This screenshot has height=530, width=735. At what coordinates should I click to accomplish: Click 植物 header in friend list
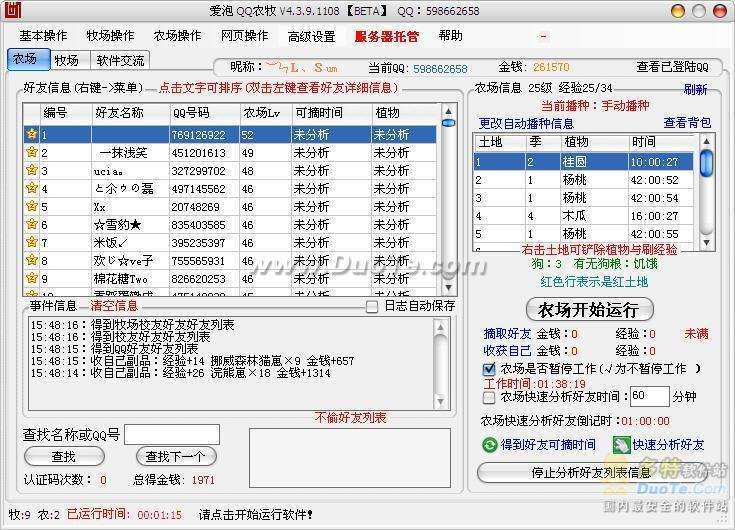(406, 113)
